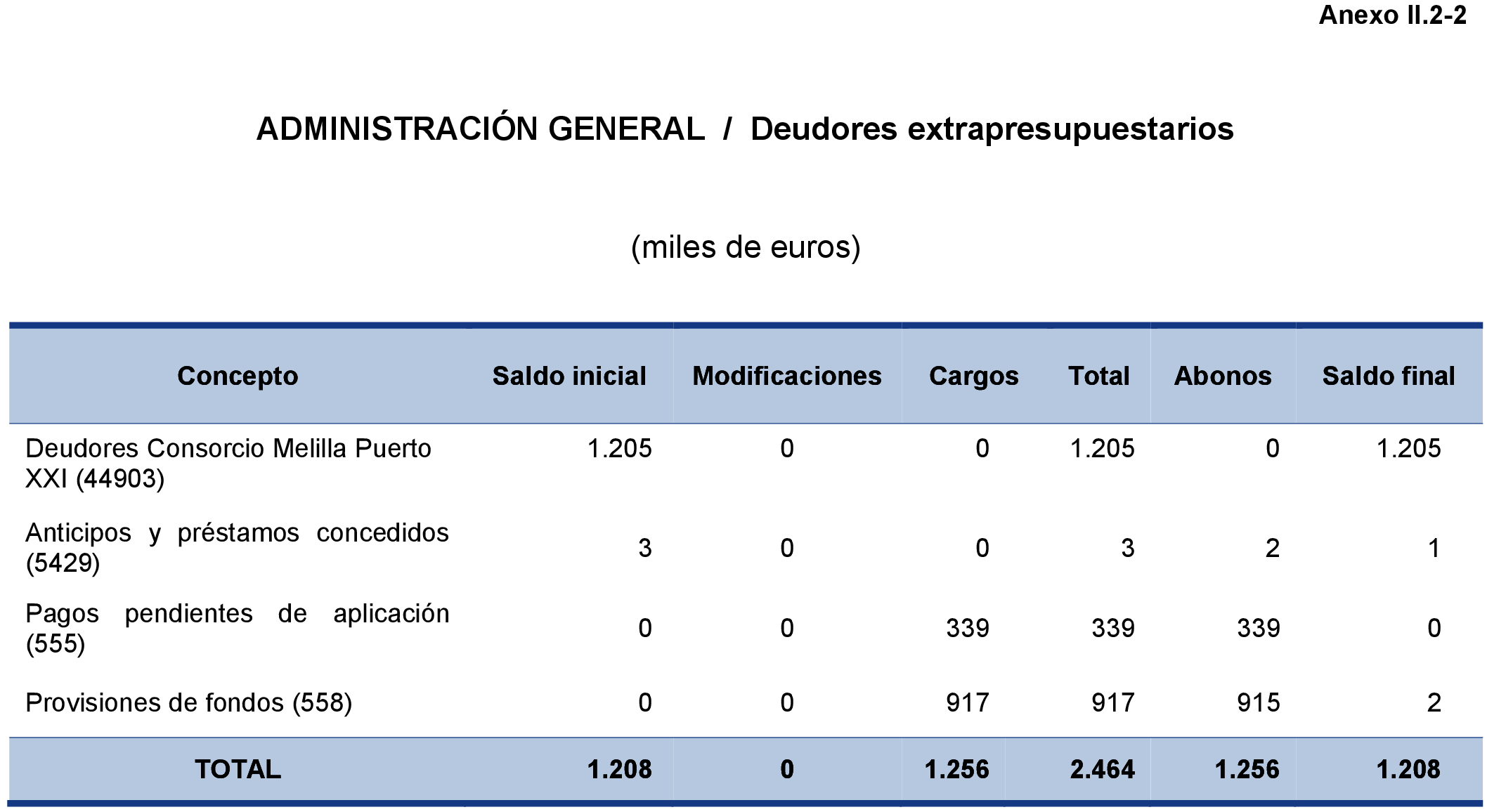Click Abonos 1.256 in TOTAL row
The height and width of the screenshot is (812, 1487).
1247,770
